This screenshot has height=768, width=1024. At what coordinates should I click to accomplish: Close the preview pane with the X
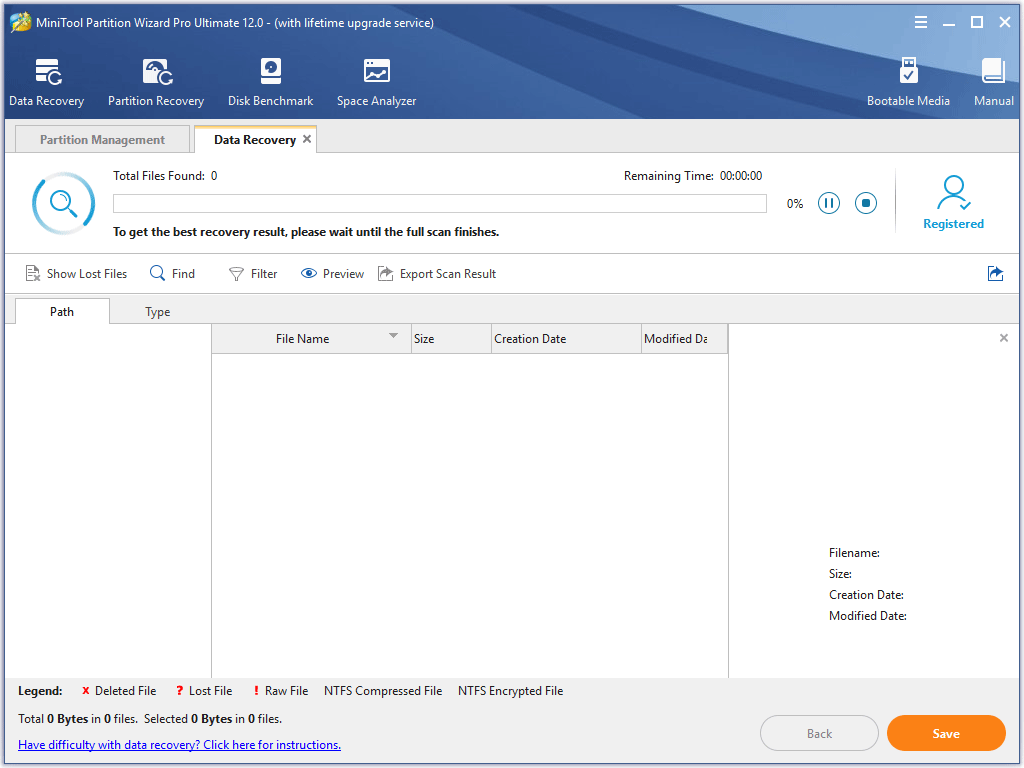click(x=1004, y=338)
